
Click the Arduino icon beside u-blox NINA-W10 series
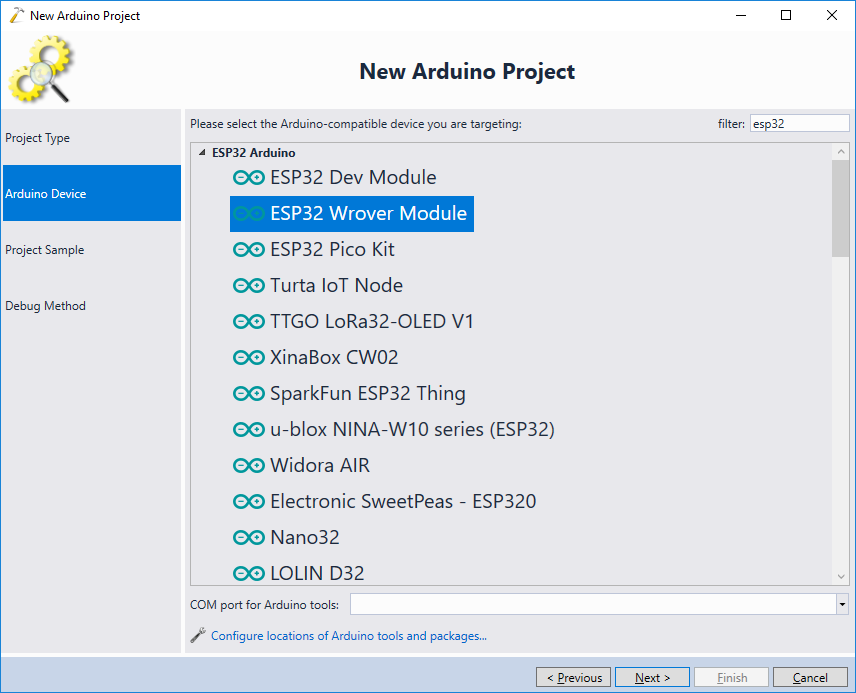point(249,430)
